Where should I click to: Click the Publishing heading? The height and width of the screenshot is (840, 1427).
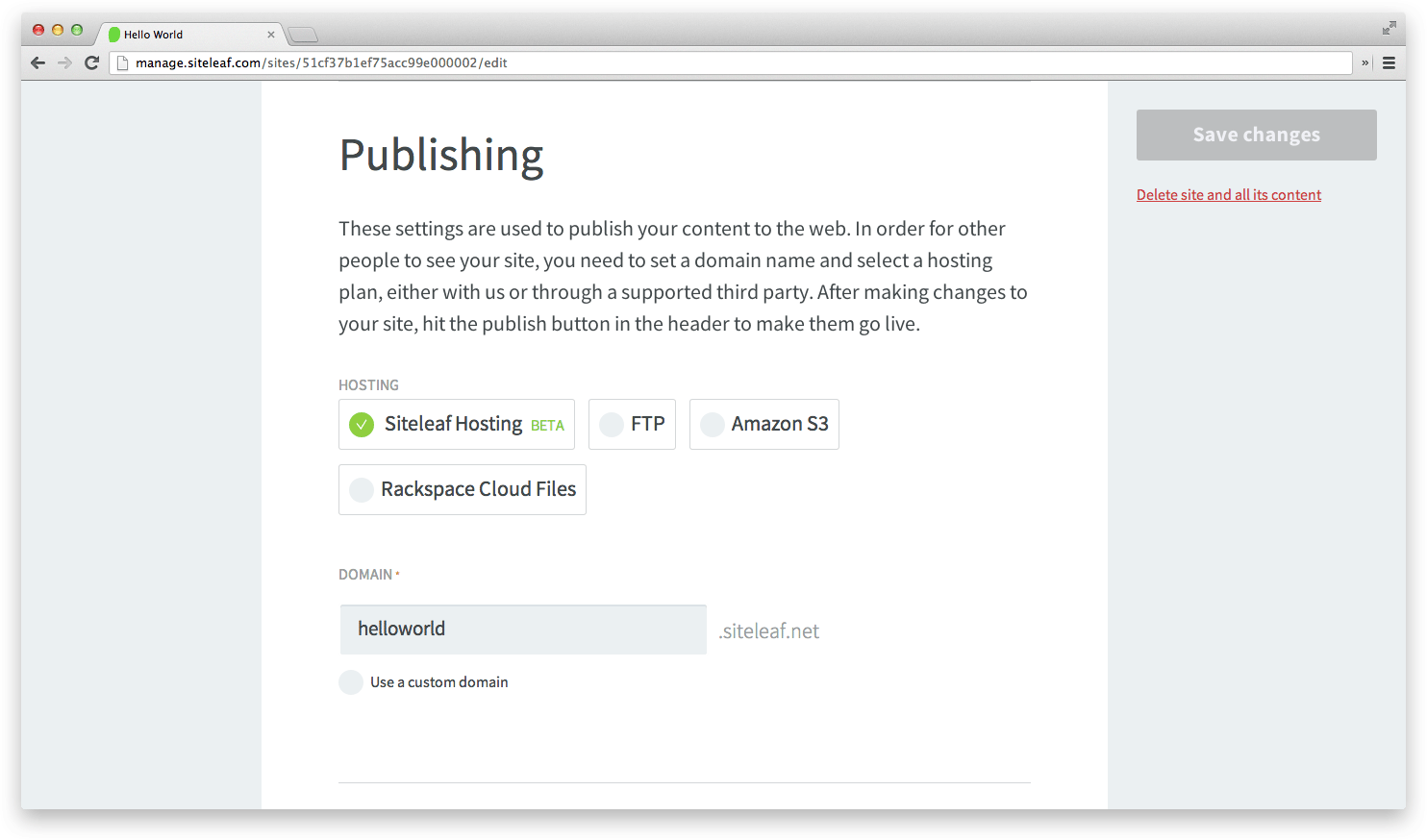(441, 156)
